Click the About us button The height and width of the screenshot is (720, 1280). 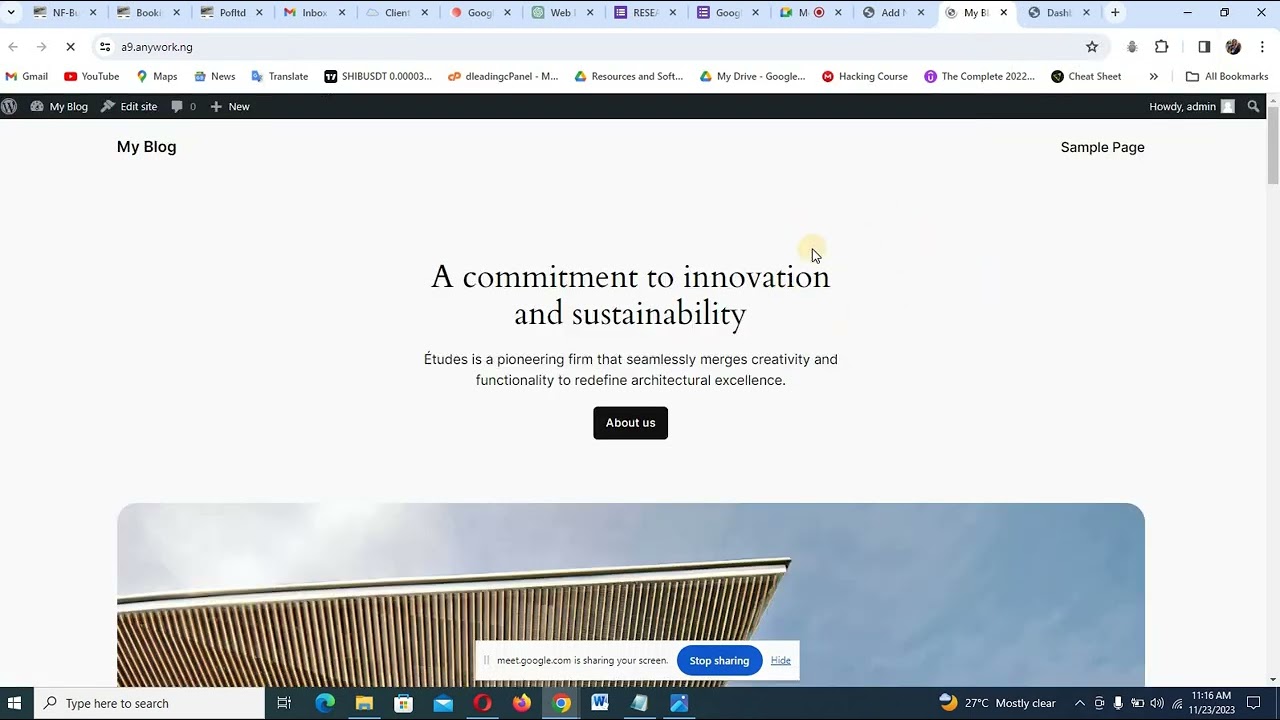(x=630, y=423)
